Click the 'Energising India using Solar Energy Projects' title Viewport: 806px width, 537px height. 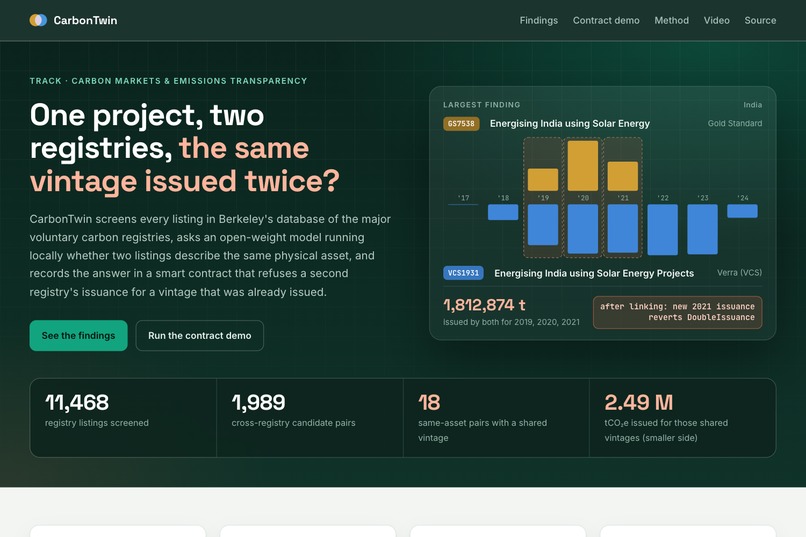[x=594, y=273]
